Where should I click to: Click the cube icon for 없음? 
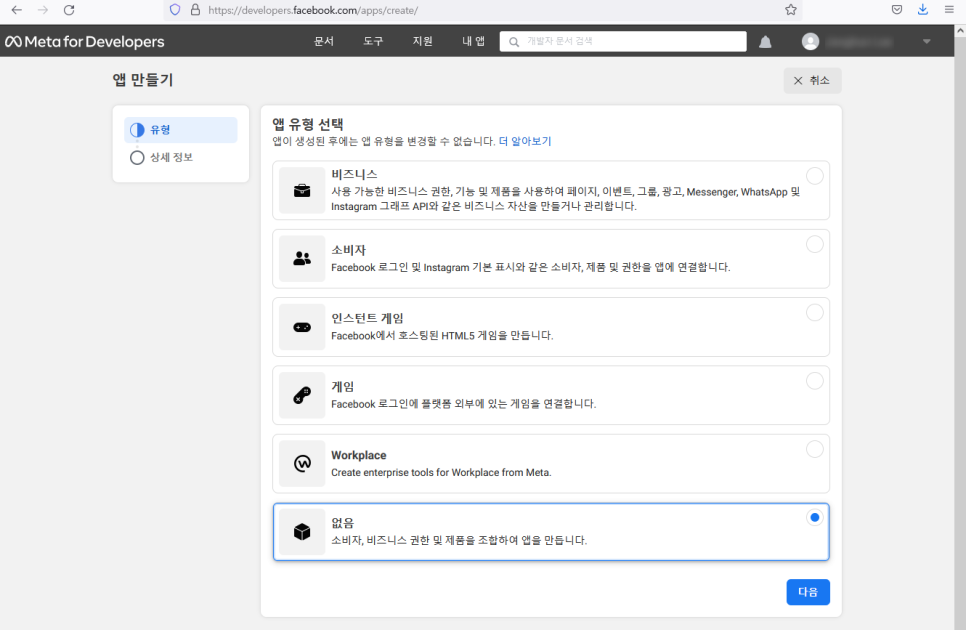302,532
